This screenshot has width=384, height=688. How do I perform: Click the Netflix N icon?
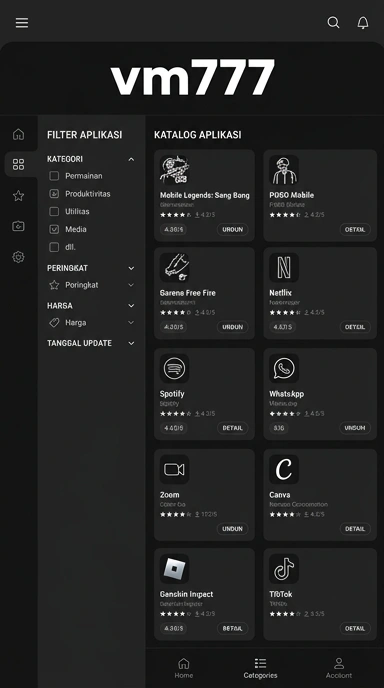coord(284,267)
